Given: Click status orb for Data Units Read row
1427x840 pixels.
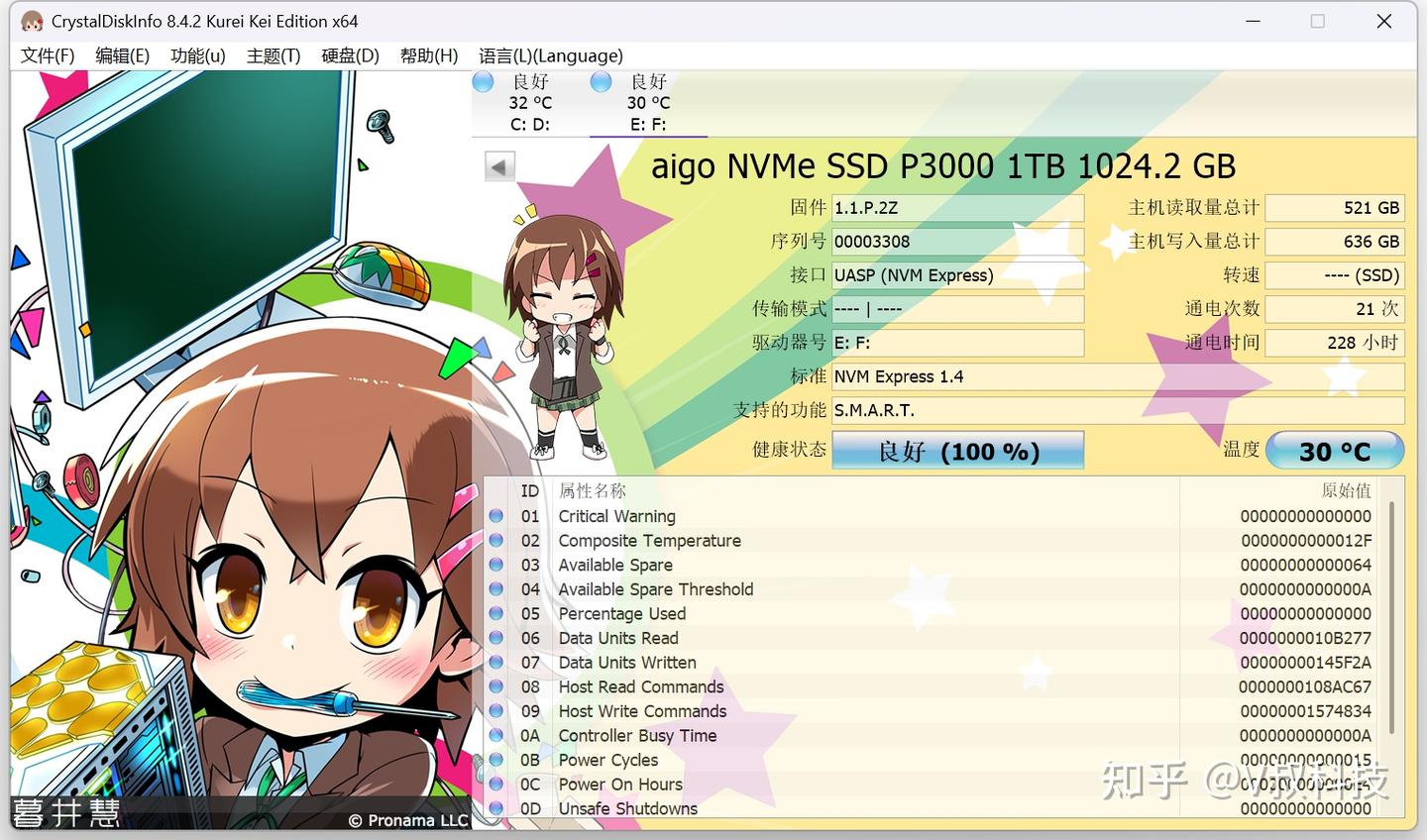Looking at the screenshot, I should click(x=496, y=638).
